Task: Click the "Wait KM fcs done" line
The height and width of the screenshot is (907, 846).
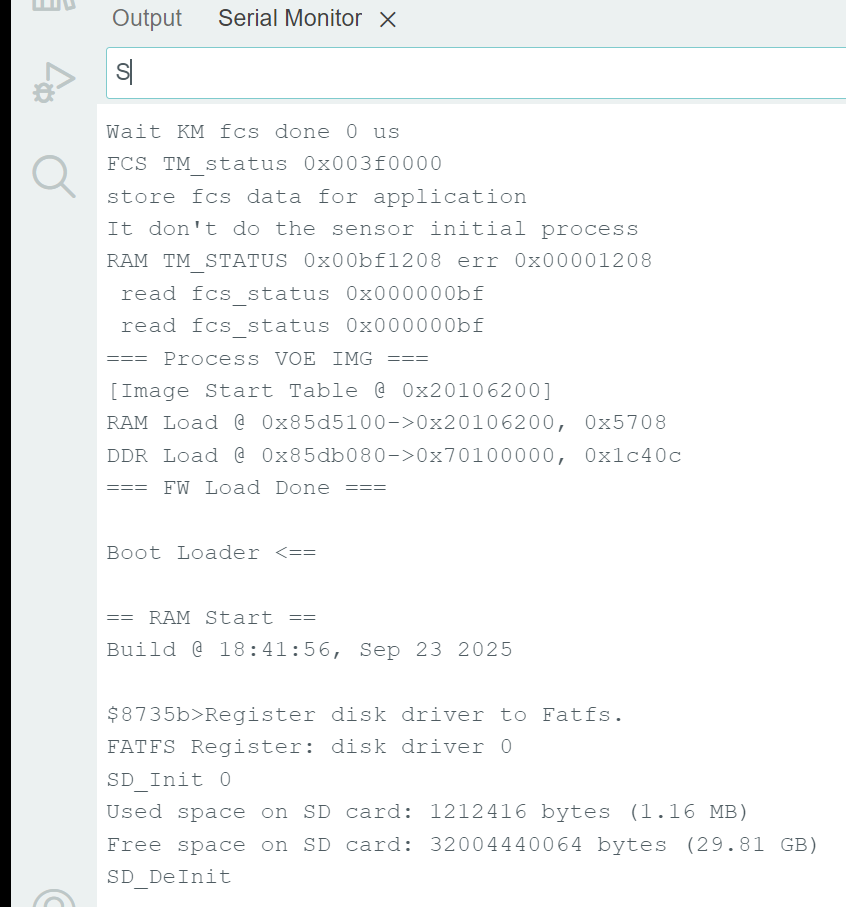Action: tap(253, 132)
